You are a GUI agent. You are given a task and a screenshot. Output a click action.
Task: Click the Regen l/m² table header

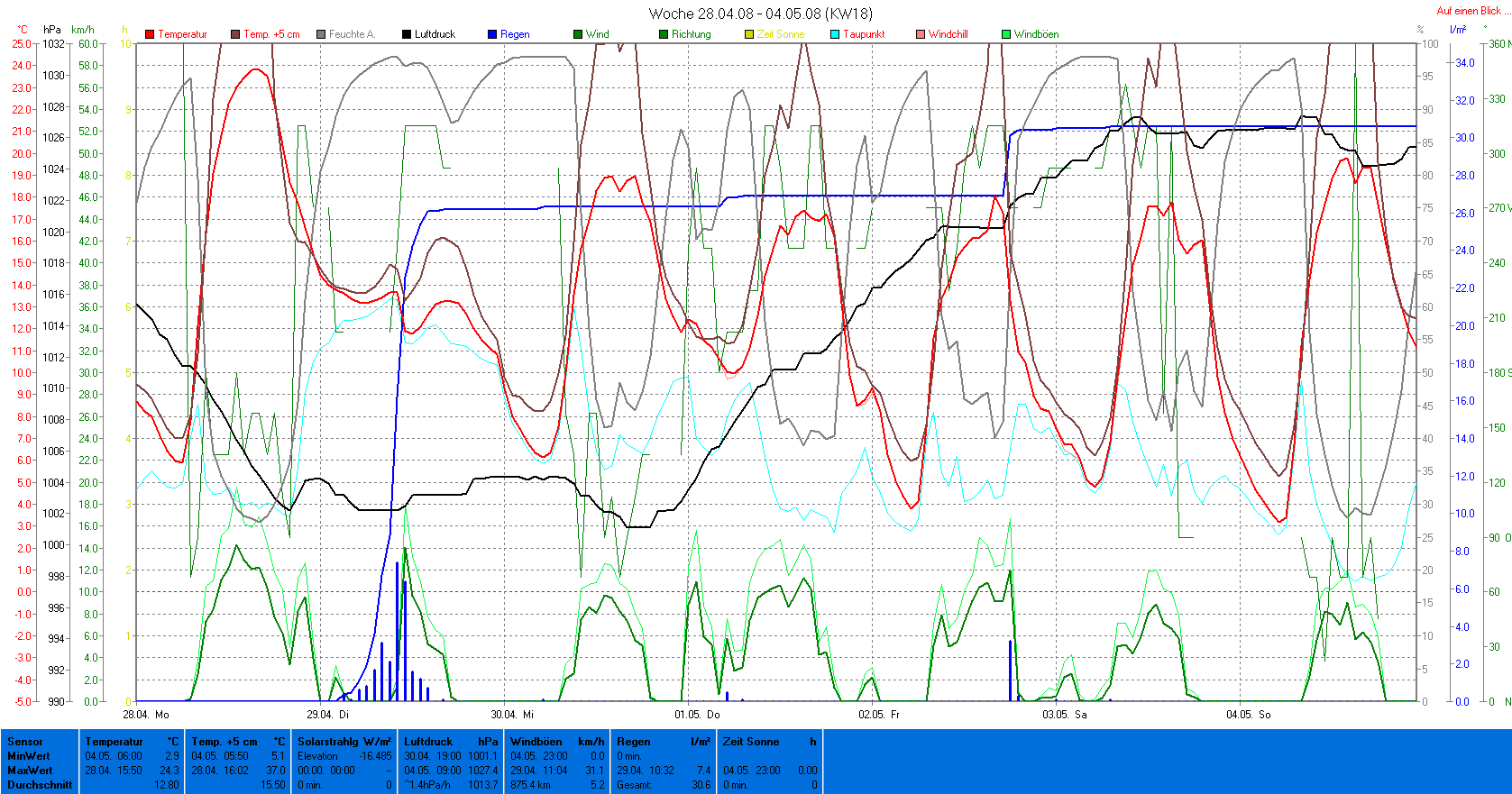pyautogui.click(x=663, y=742)
